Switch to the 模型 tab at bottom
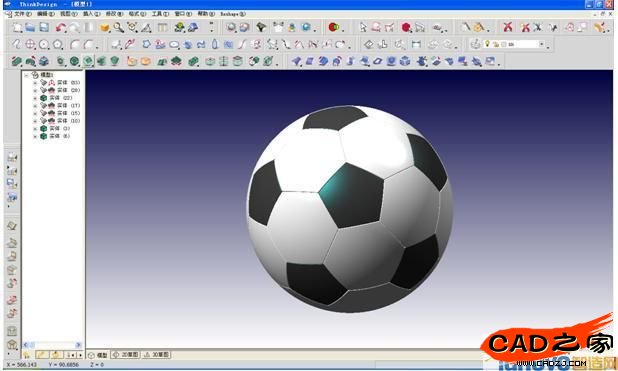 click(x=98, y=355)
